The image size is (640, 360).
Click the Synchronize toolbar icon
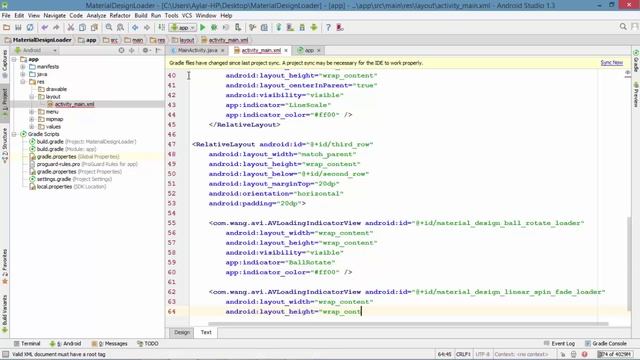pyautogui.click(x=30, y=27)
